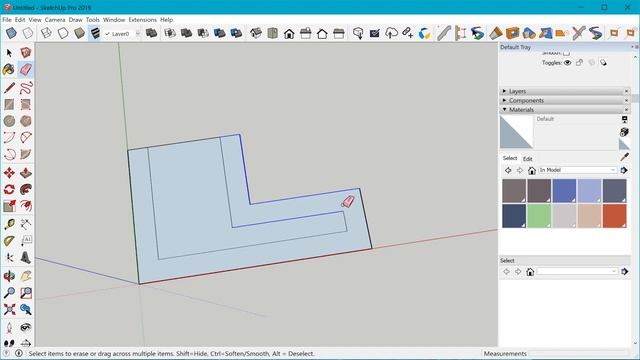
Task: Select the Text label tool
Action: (x=26, y=241)
